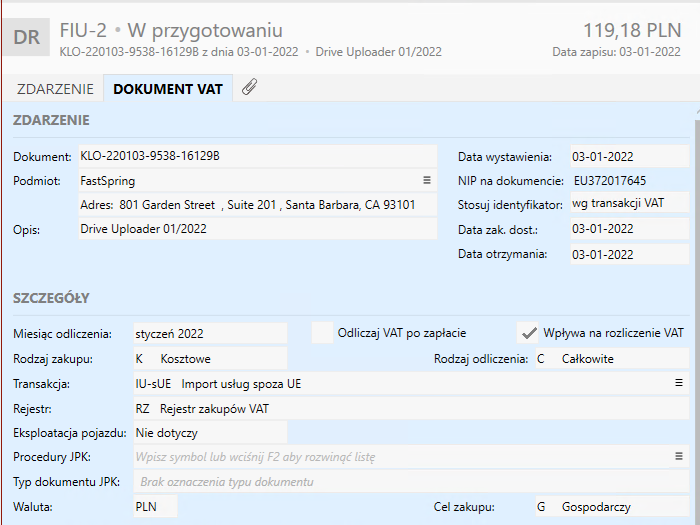Select the Miesiąc odliczenia field
Image resolution: width=700 pixels, height=525 pixels.
point(208,333)
